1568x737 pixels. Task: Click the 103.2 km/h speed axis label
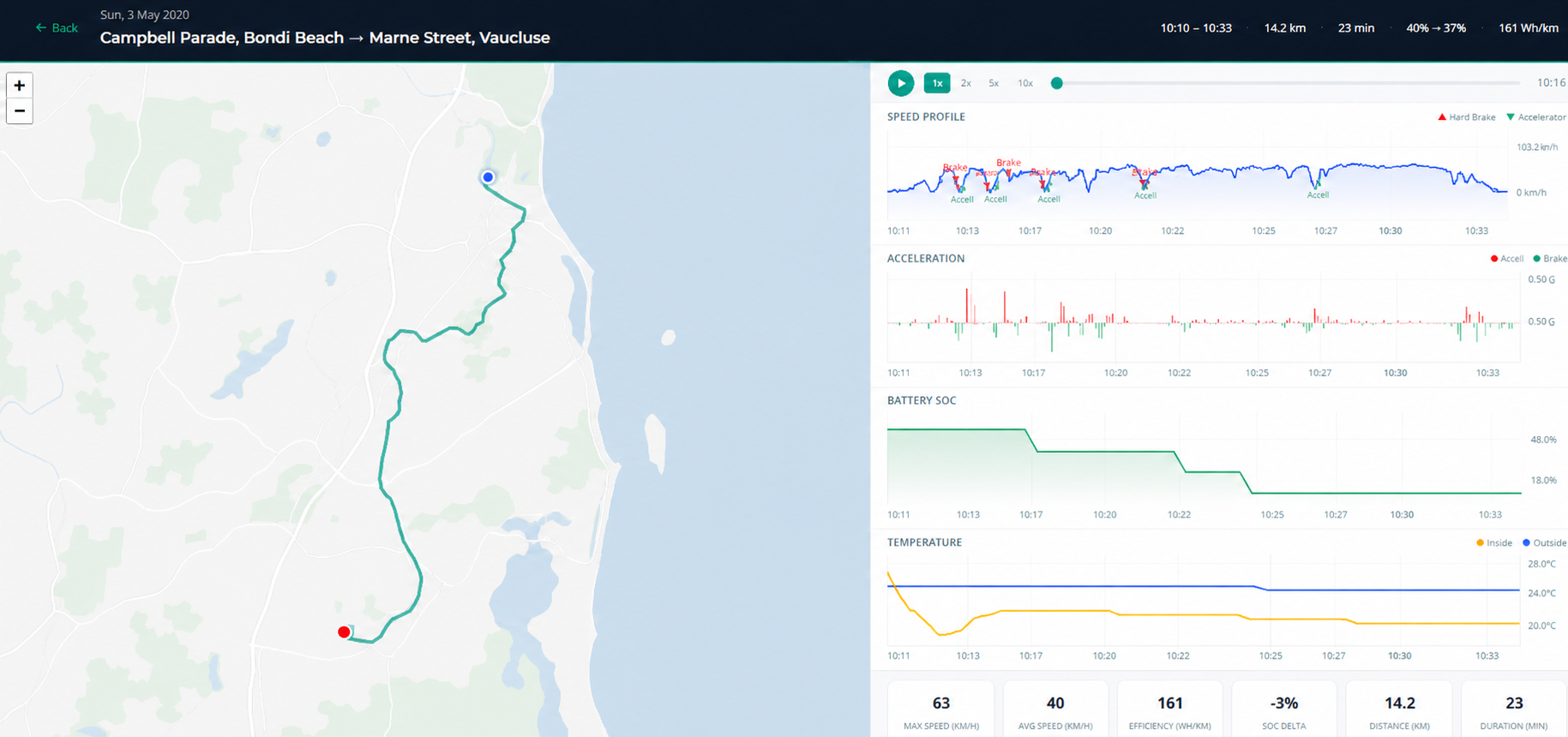(1537, 147)
